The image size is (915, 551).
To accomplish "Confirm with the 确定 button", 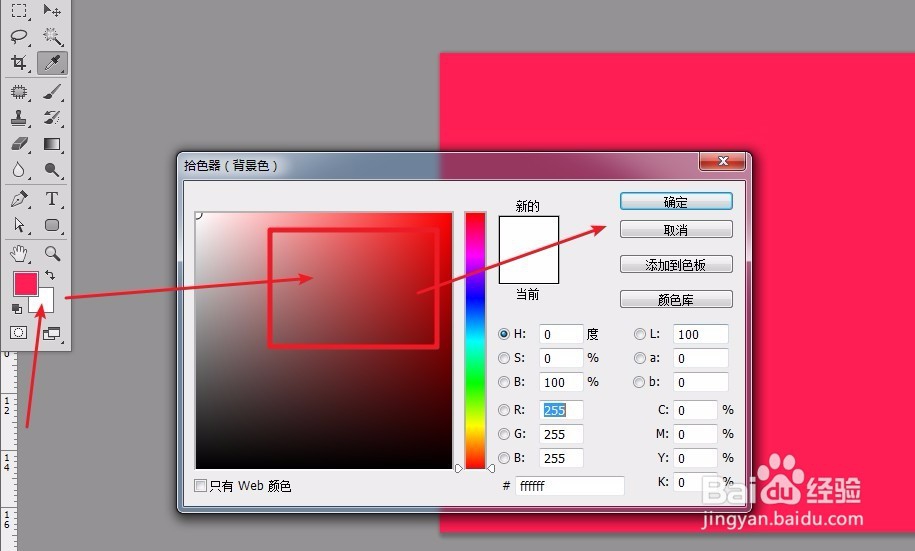I will [676, 202].
